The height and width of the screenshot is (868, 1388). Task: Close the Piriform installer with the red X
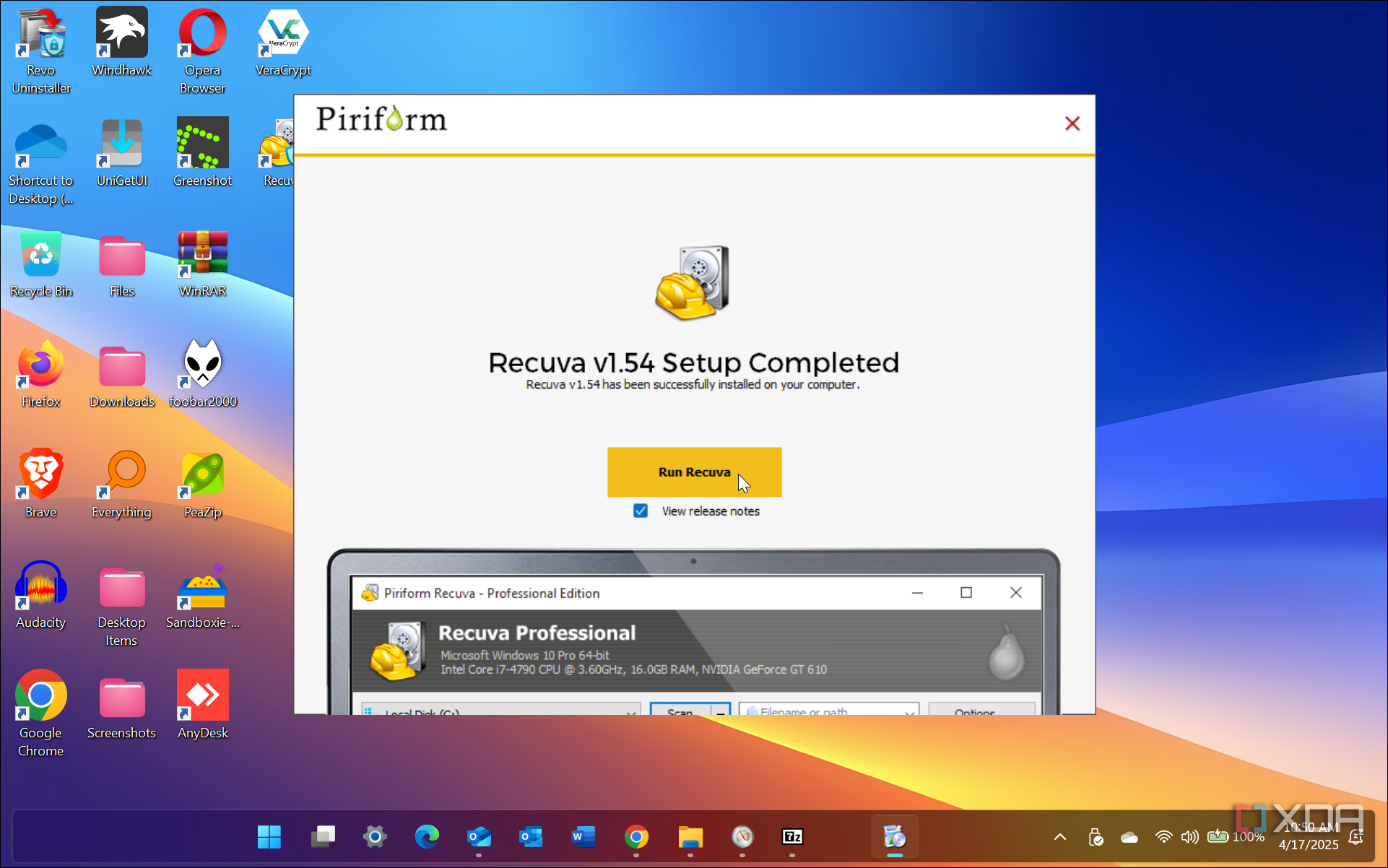pyautogui.click(x=1072, y=123)
